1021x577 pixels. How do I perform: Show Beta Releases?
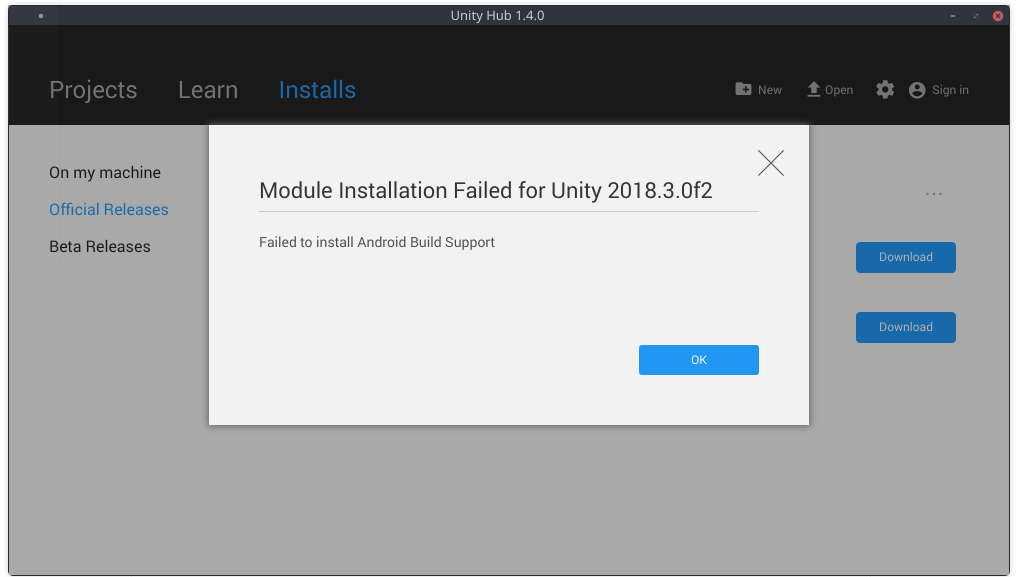click(x=99, y=246)
